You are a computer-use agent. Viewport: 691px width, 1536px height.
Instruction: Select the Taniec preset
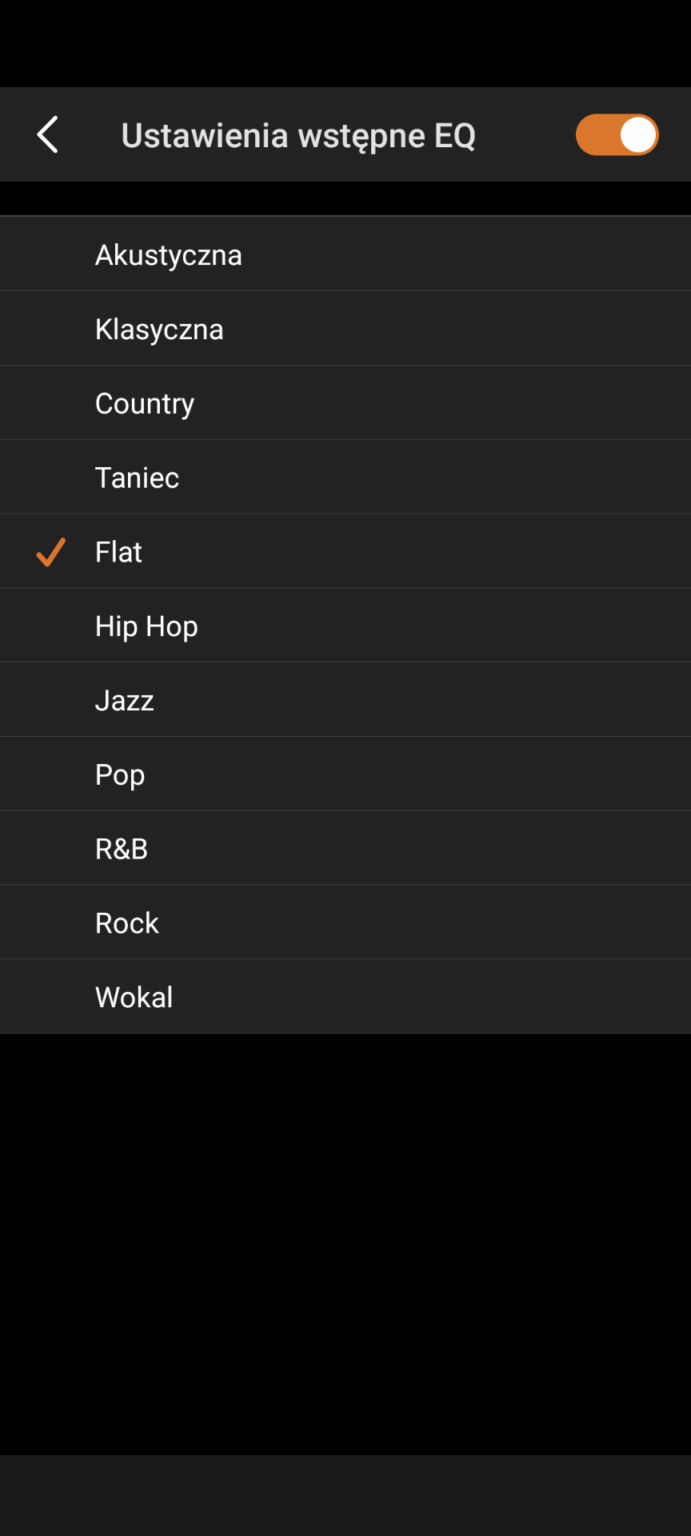tap(137, 477)
